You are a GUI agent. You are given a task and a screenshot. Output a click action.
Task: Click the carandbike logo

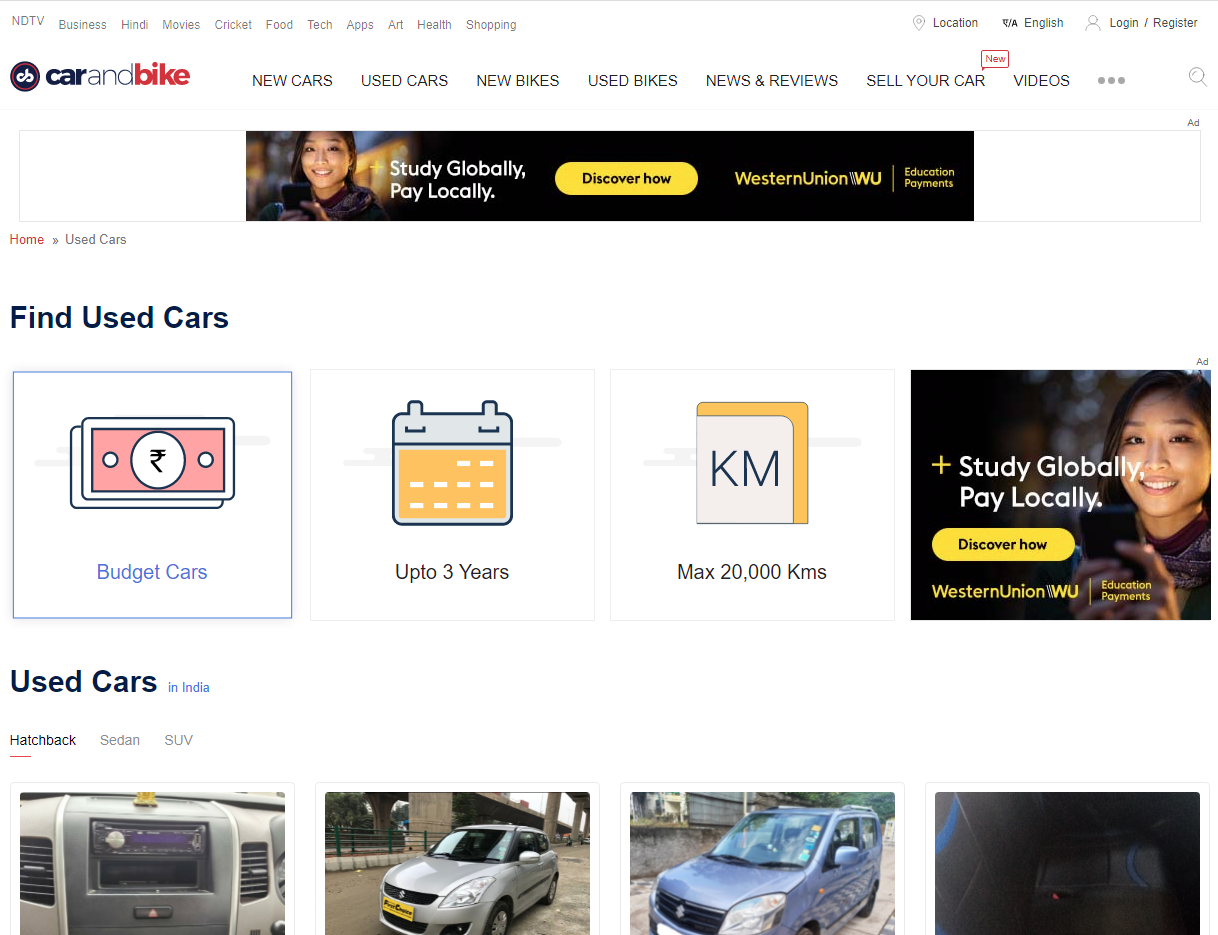pos(100,75)
